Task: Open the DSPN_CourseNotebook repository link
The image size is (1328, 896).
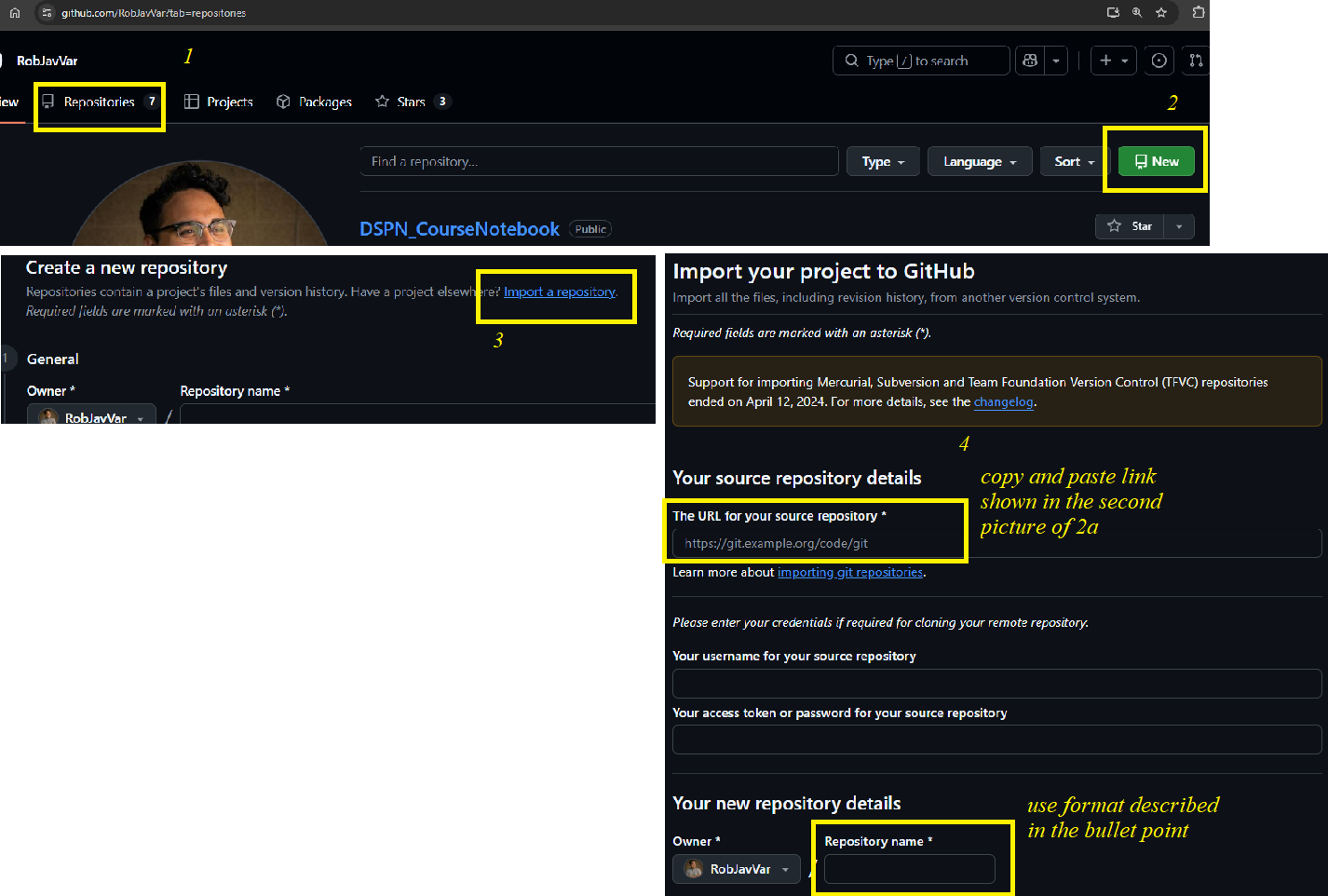Action: pos(459,229)
